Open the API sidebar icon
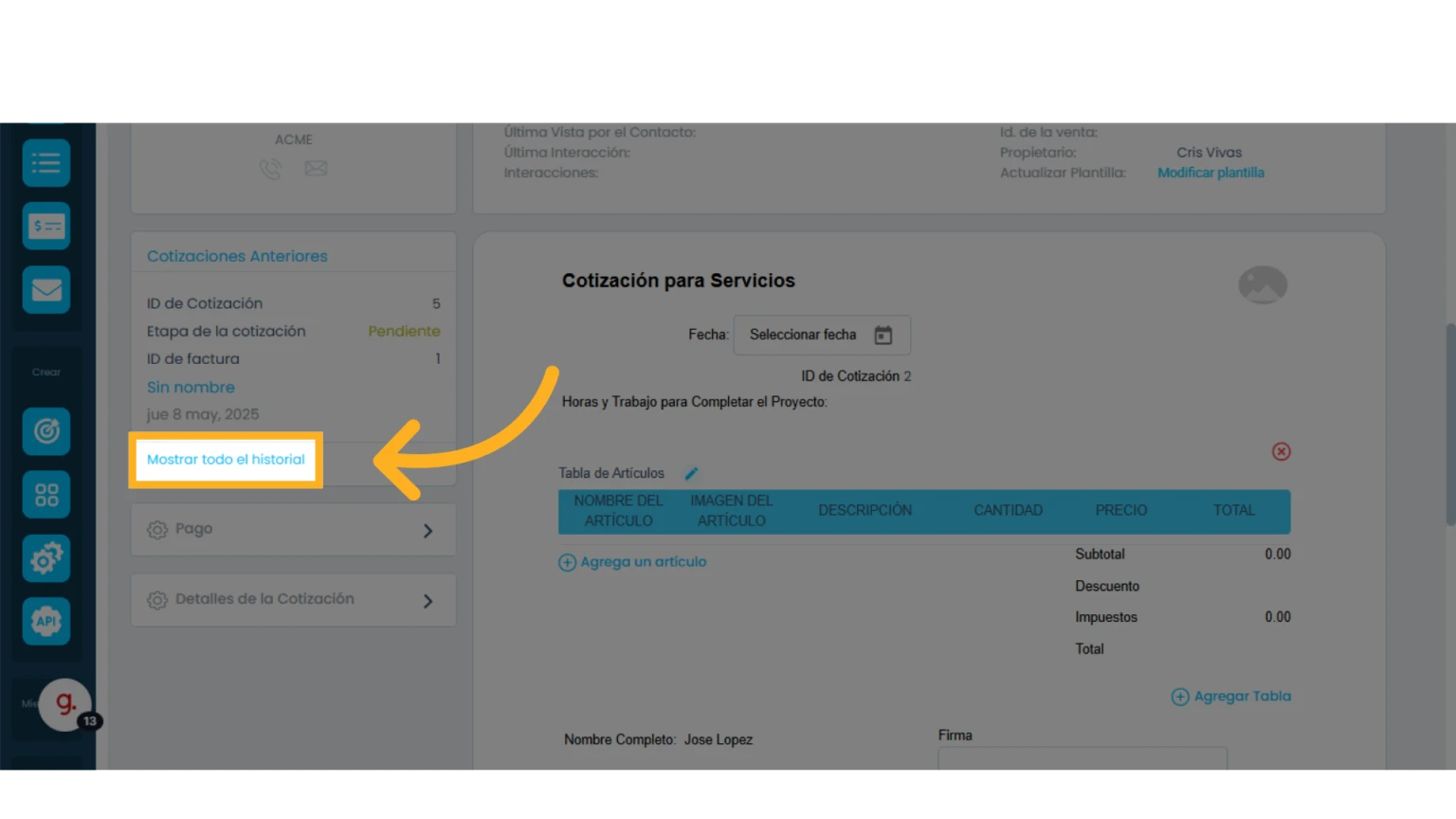 coord(46,621)
